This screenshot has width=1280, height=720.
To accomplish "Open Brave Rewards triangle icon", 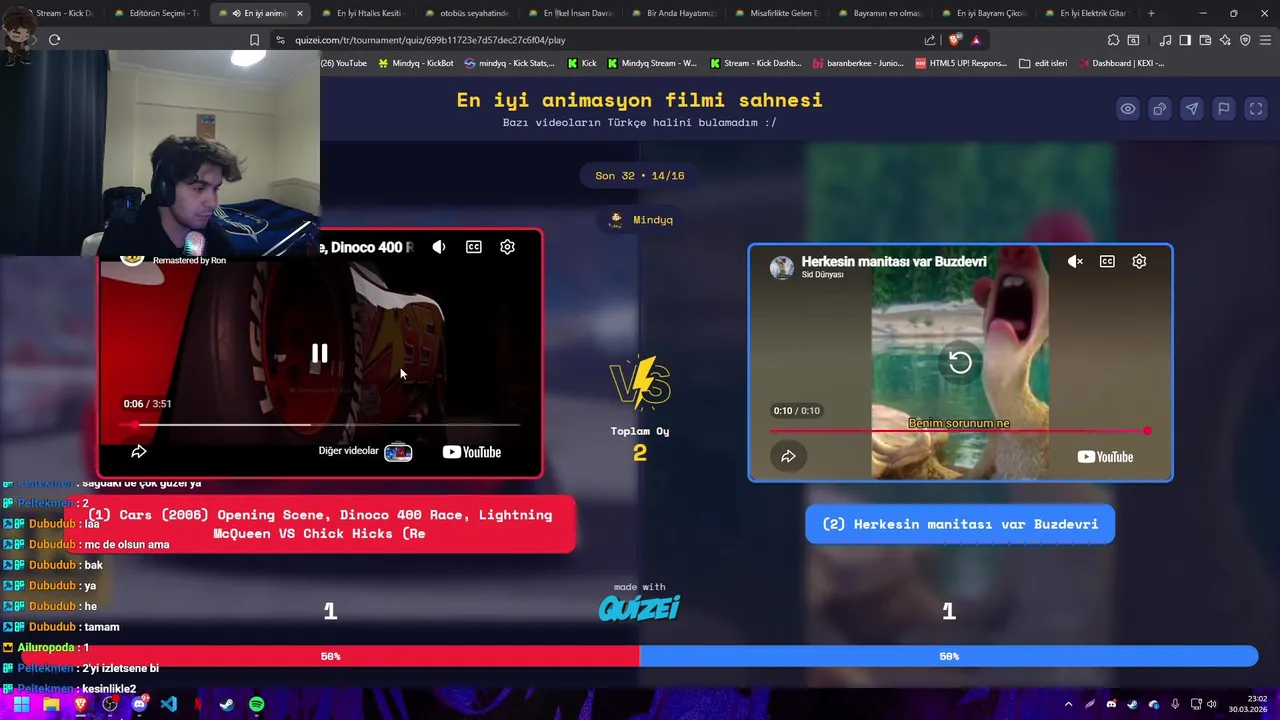I will (x=976, y=40).
